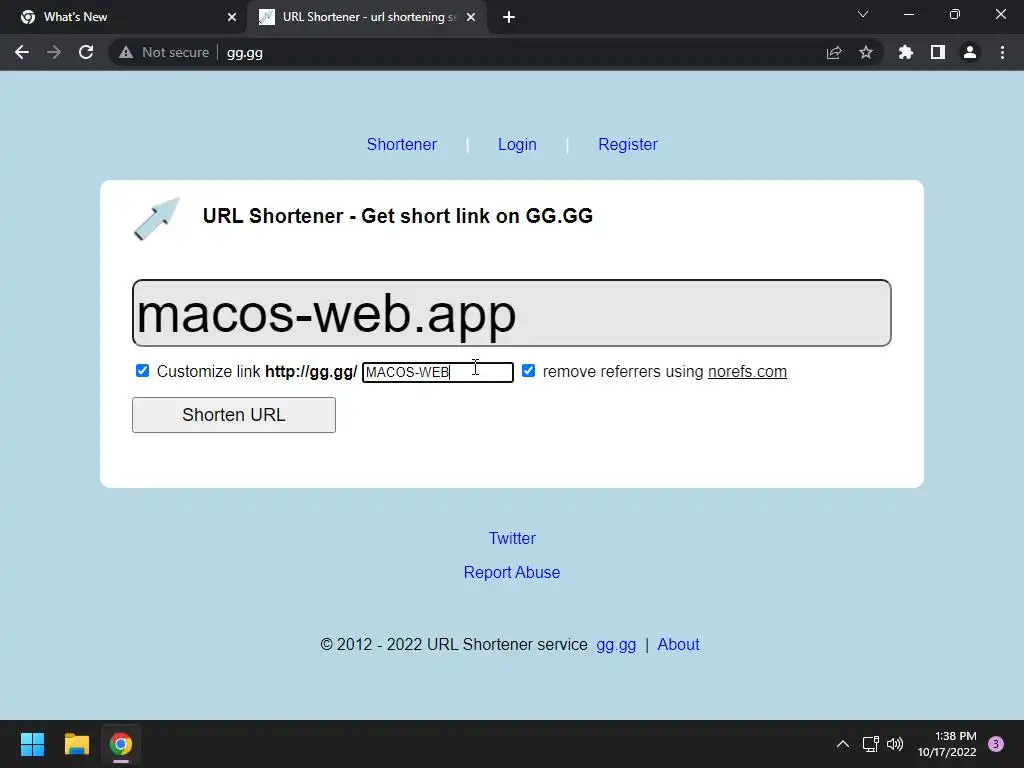The width and height of the screenshot is (1024, 768).
Task: Uncheck the Customize link checkbox
Action: point(142,371)
